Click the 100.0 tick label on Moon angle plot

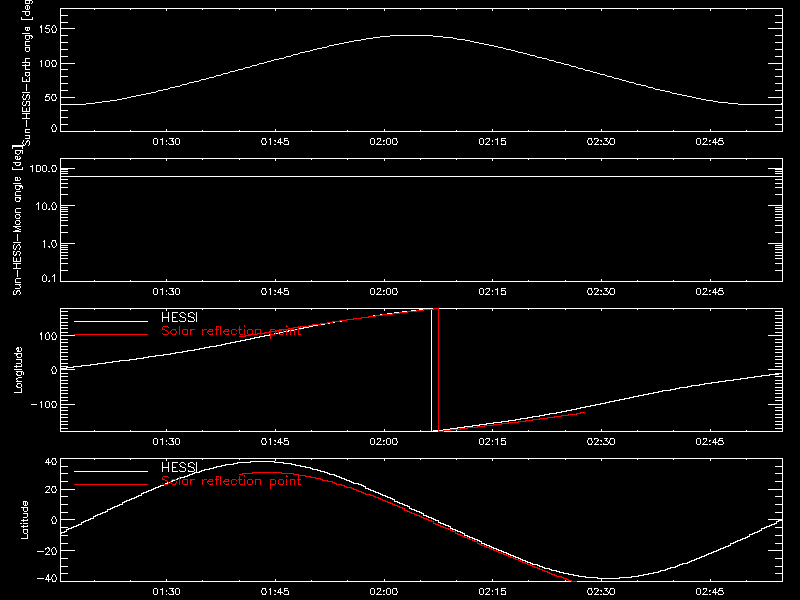coord(43,169)
